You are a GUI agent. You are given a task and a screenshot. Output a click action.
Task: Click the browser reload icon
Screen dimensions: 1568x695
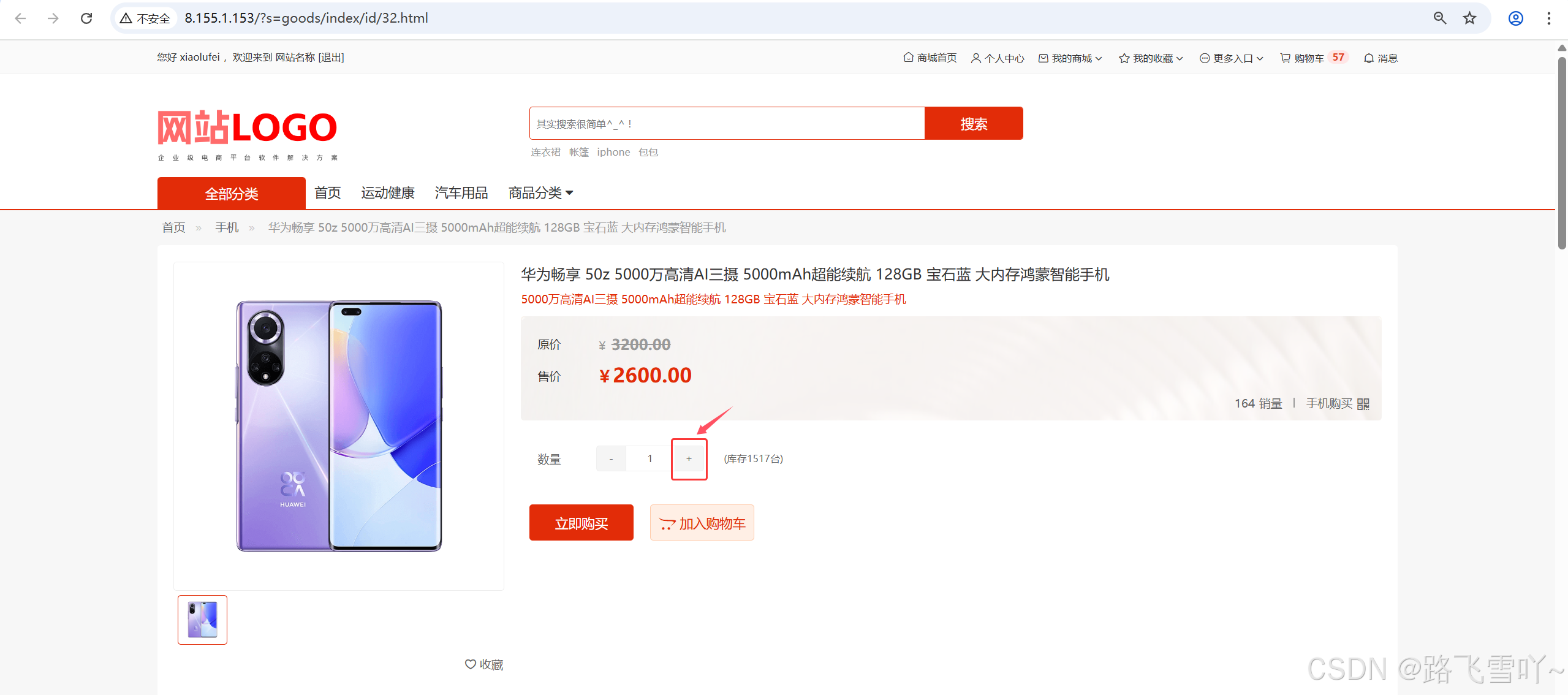(86, 18)
